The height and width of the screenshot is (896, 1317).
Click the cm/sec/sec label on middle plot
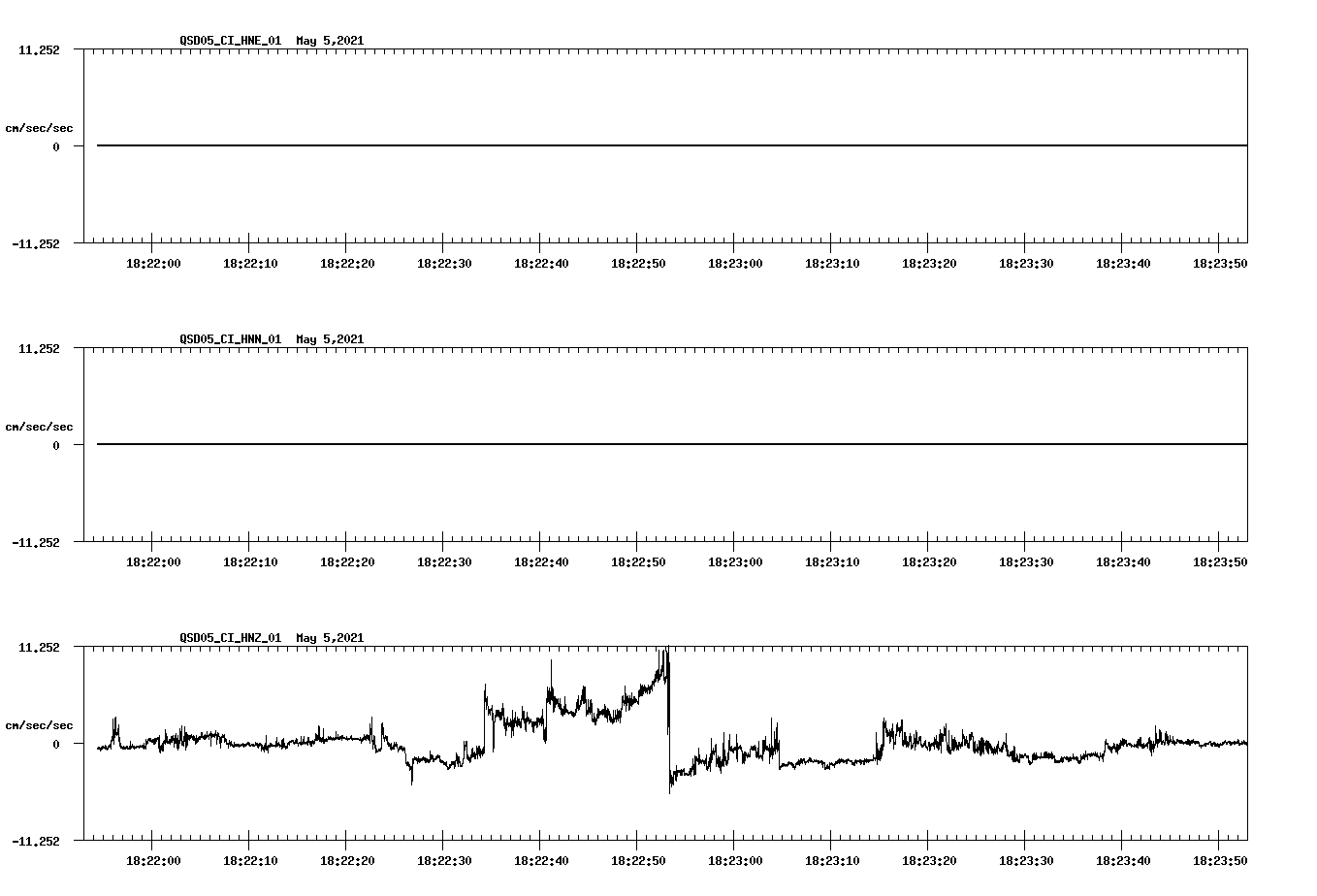pos(39,426)
